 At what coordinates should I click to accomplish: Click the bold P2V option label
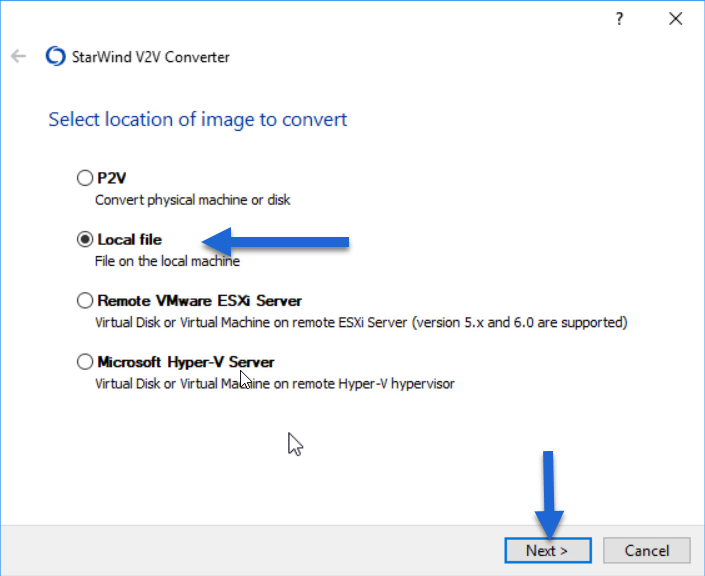112,178
